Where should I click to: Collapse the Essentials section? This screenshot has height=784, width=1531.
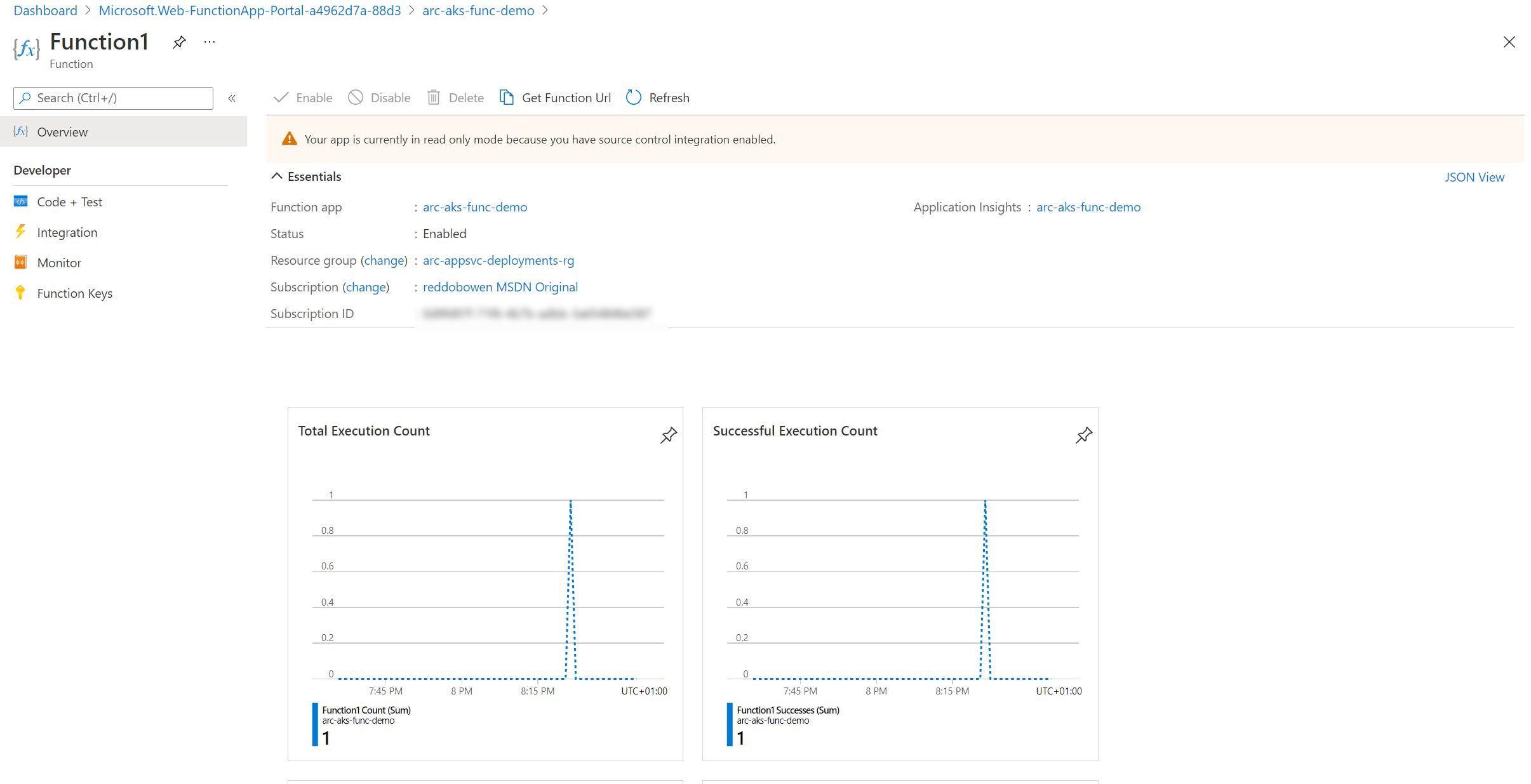coord(278,176)
